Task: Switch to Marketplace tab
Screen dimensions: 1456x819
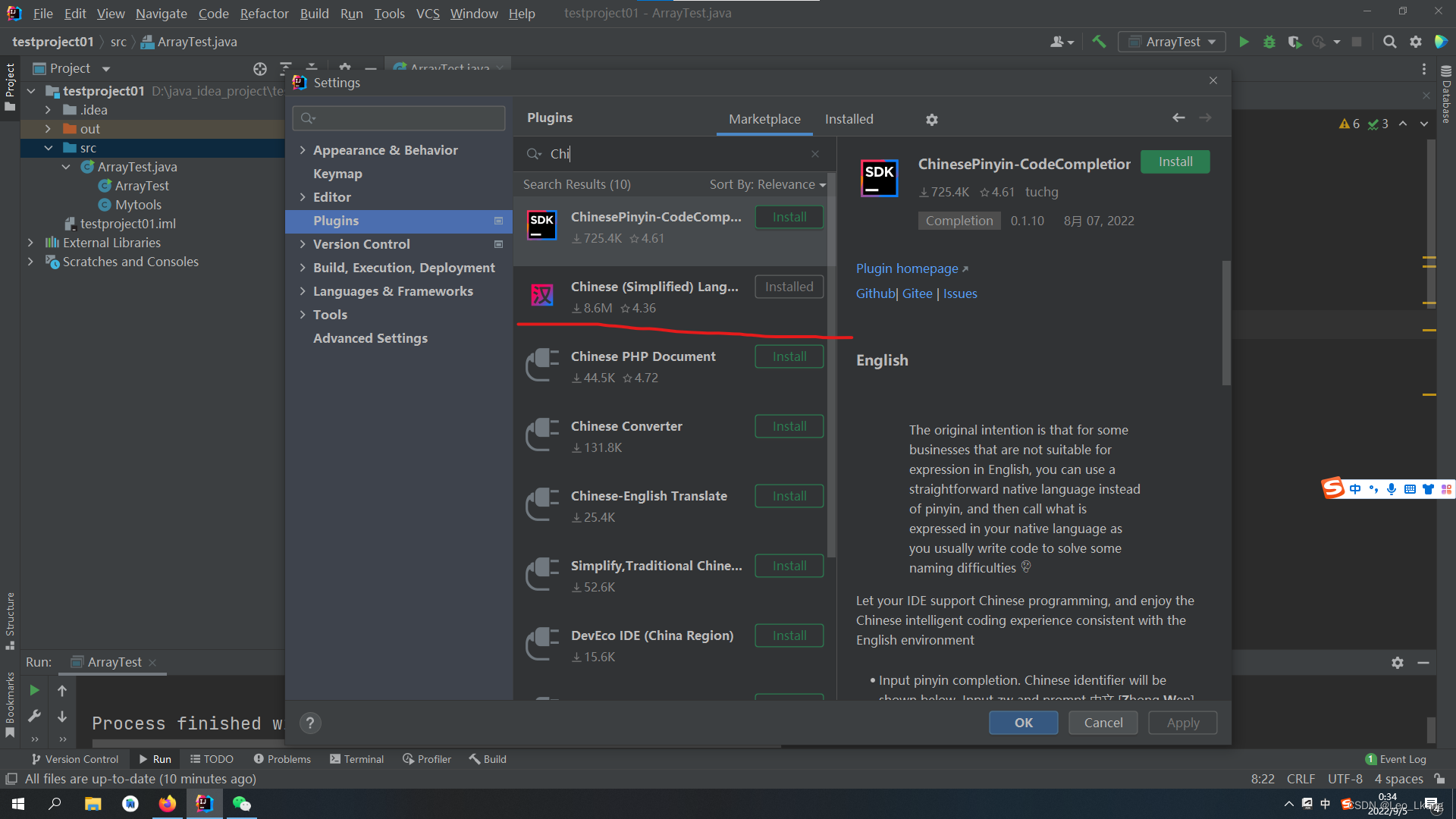Action: (764, 119)
